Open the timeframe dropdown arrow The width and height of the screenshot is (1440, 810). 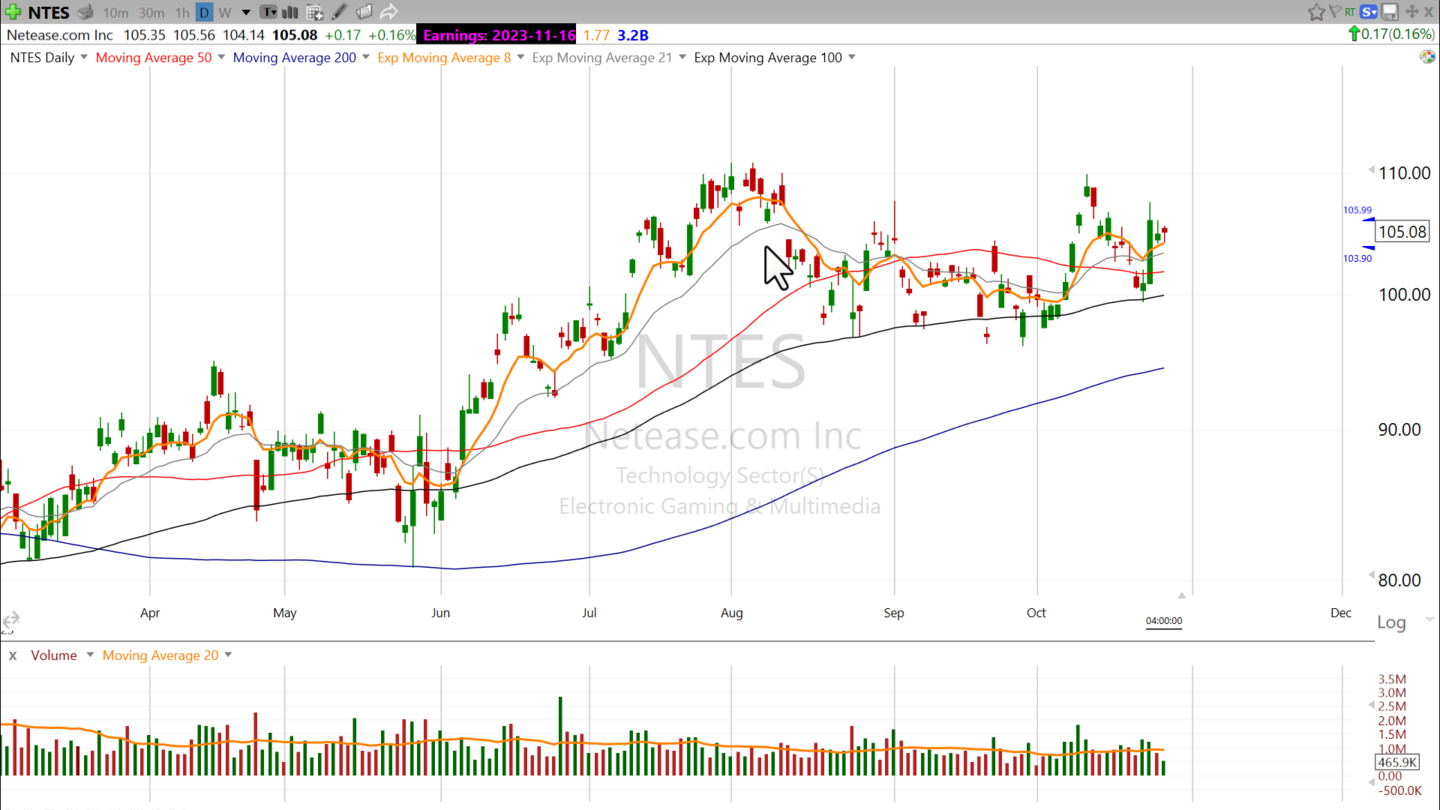[246, 13]
